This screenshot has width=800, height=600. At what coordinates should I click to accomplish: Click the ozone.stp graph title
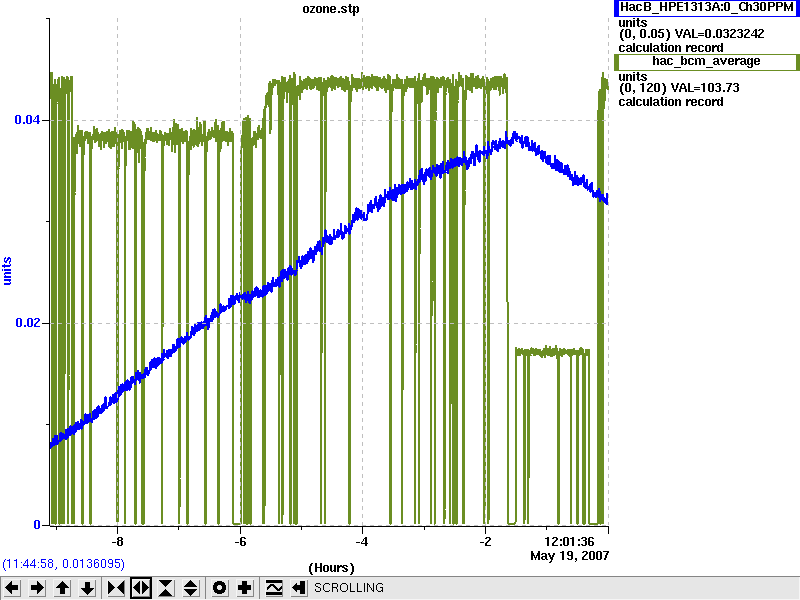pos(331,9)
